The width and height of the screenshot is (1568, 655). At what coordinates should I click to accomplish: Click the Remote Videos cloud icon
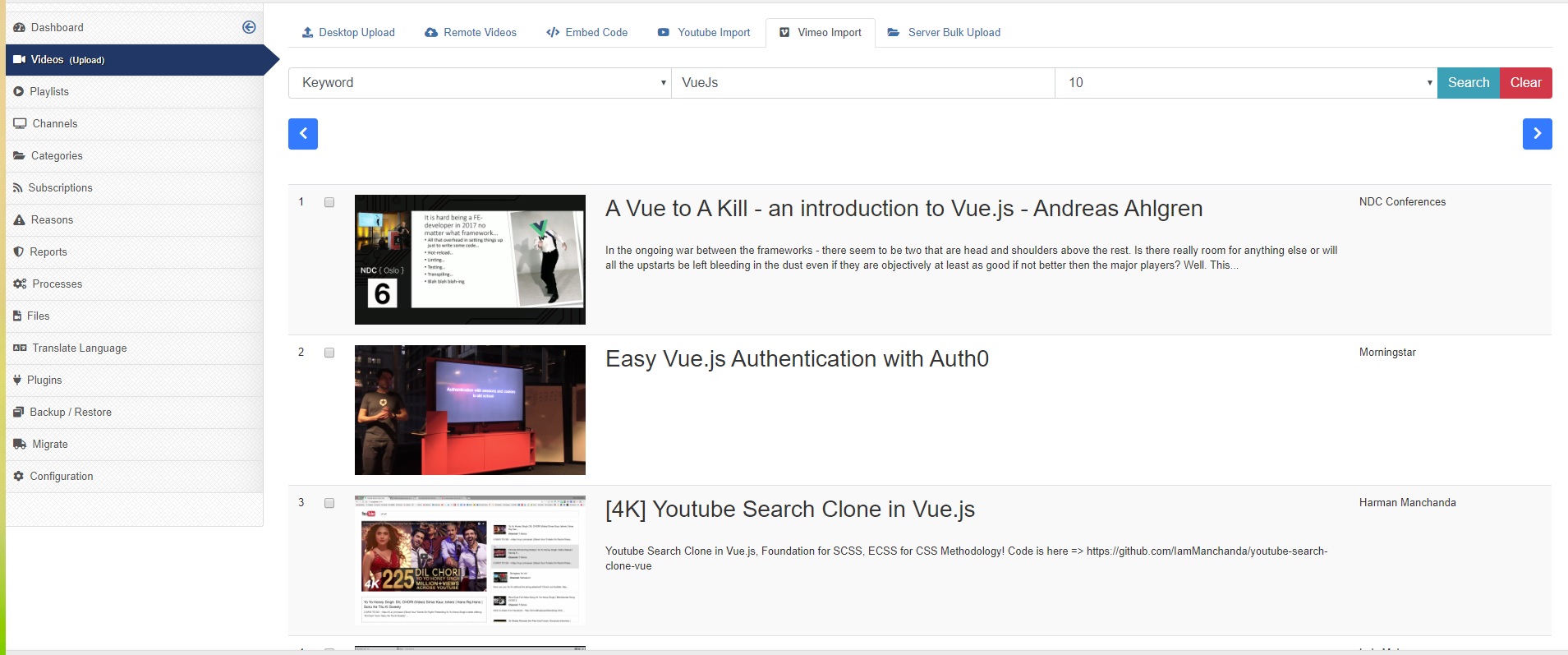tap(431, 32)
